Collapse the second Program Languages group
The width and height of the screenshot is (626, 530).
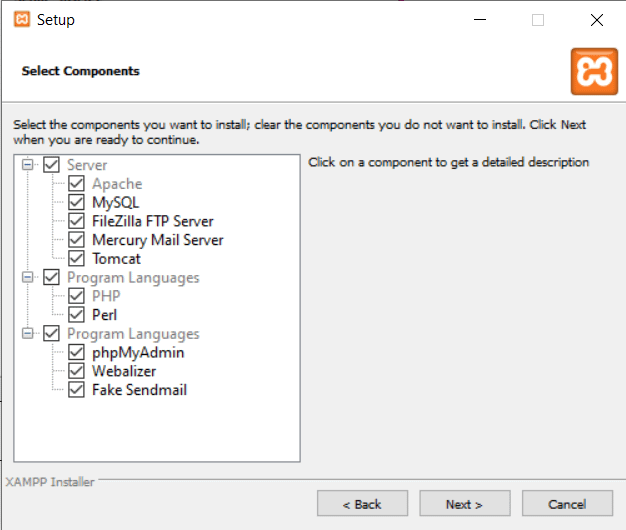click(28, 334)
